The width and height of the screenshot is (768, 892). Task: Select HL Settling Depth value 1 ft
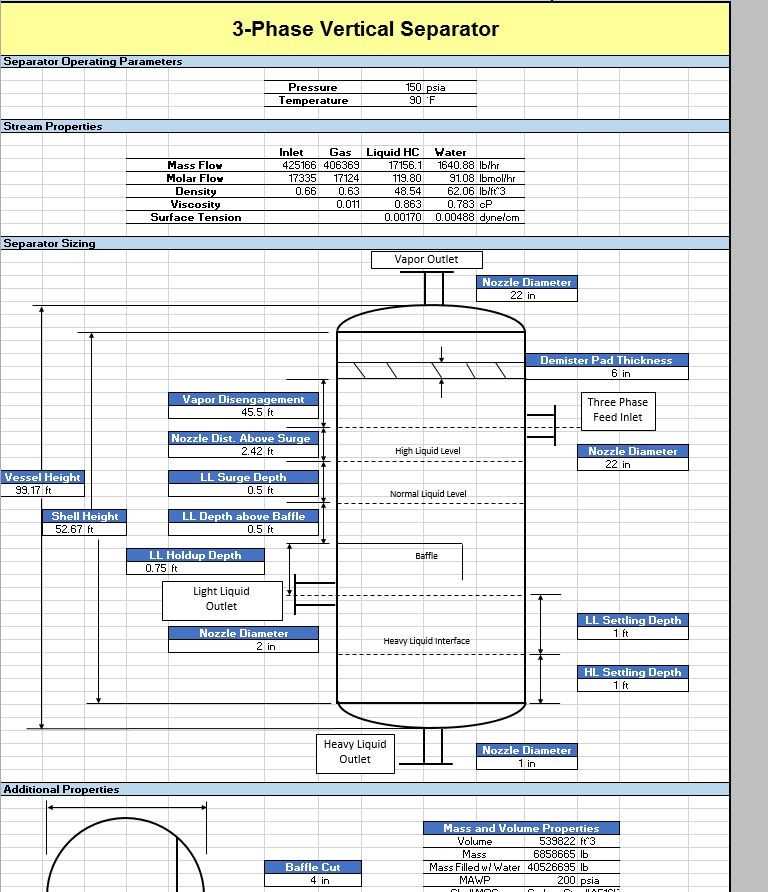pyautogui.click(x=633, y=685)
